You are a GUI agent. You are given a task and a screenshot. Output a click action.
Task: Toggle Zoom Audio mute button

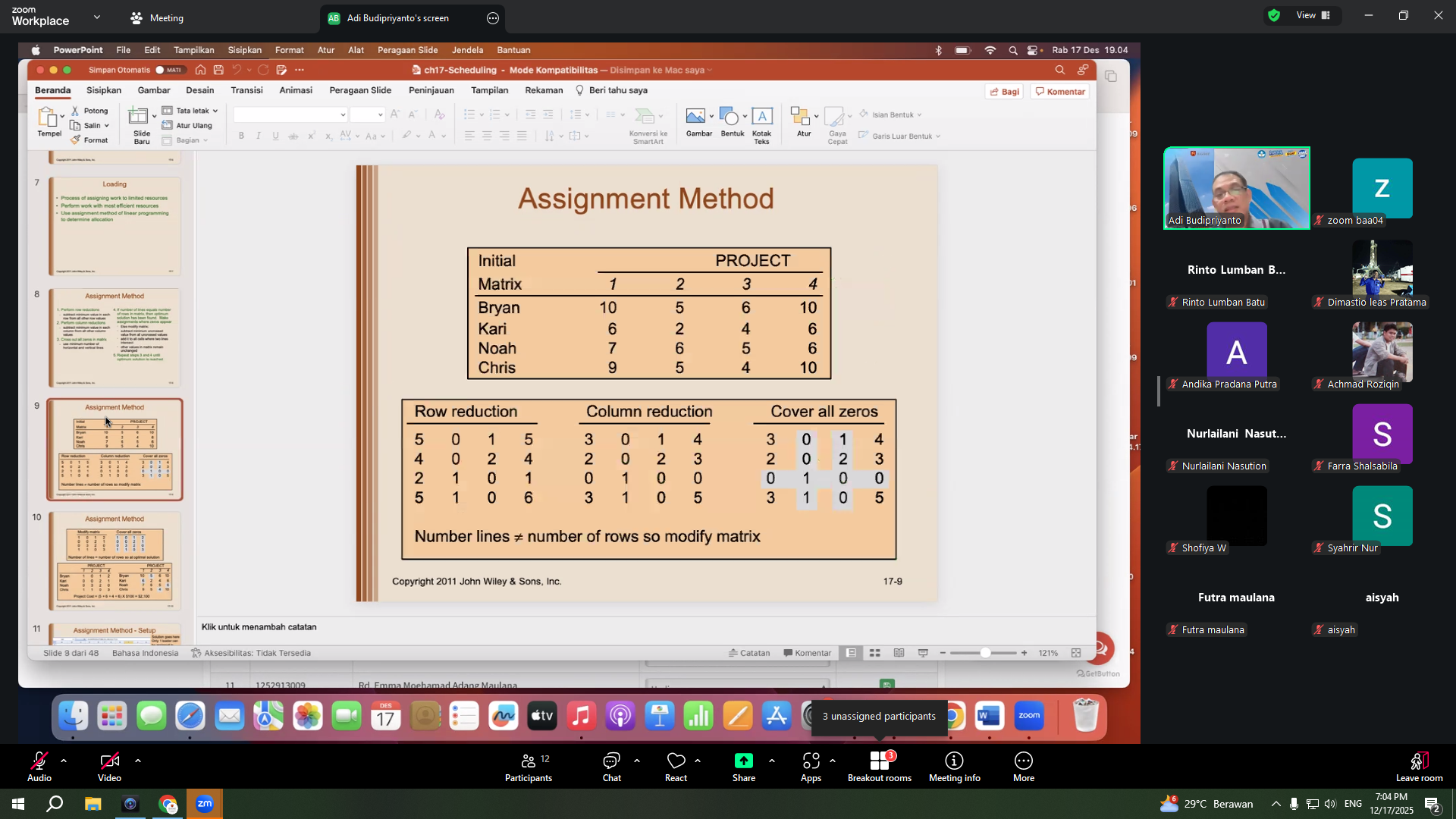point(39,766)
